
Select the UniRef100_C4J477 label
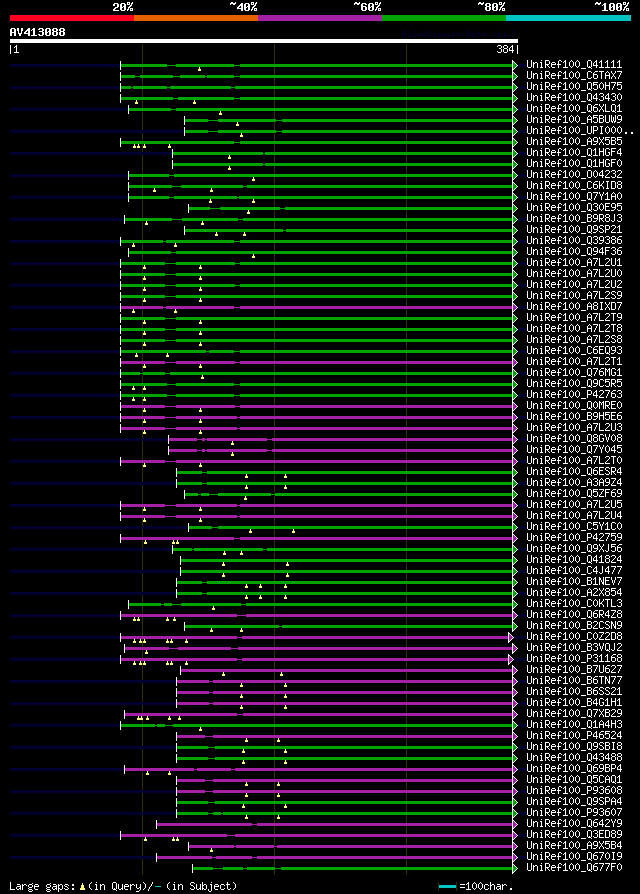[574, 571]
